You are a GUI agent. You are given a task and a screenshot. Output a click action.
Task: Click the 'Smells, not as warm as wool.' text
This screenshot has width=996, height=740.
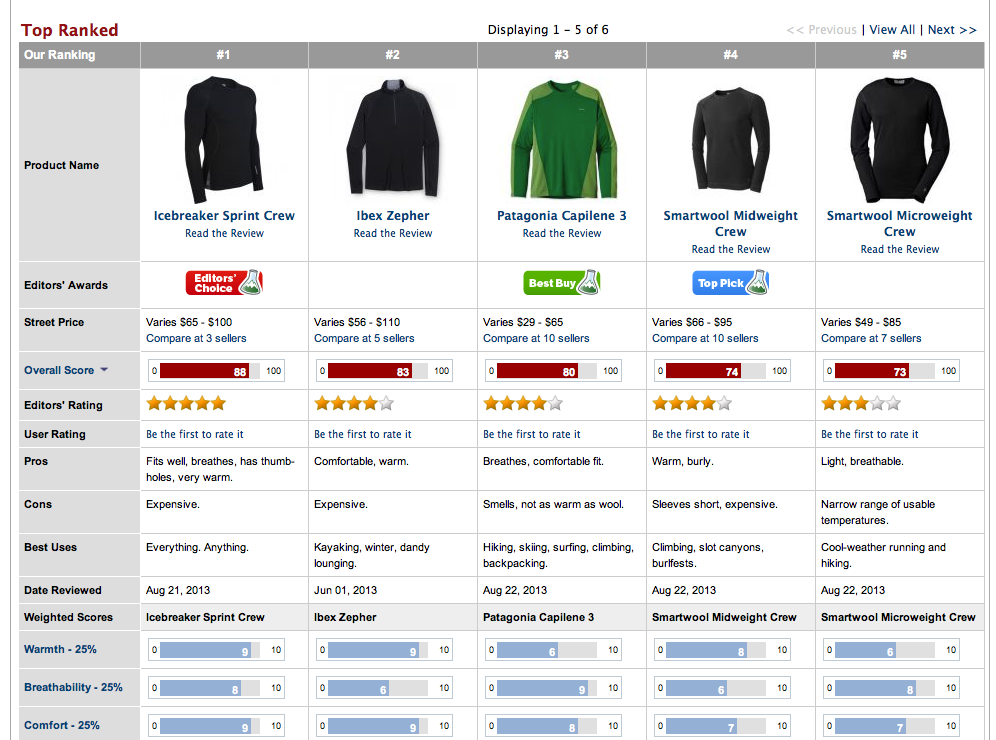553,504
